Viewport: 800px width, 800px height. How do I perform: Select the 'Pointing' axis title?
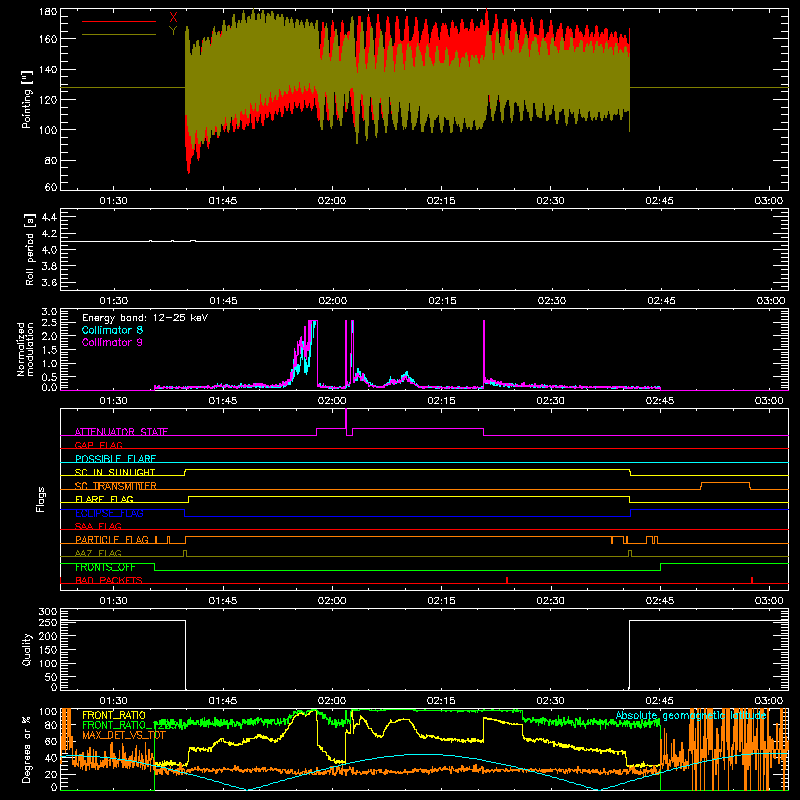pos(27,99)
